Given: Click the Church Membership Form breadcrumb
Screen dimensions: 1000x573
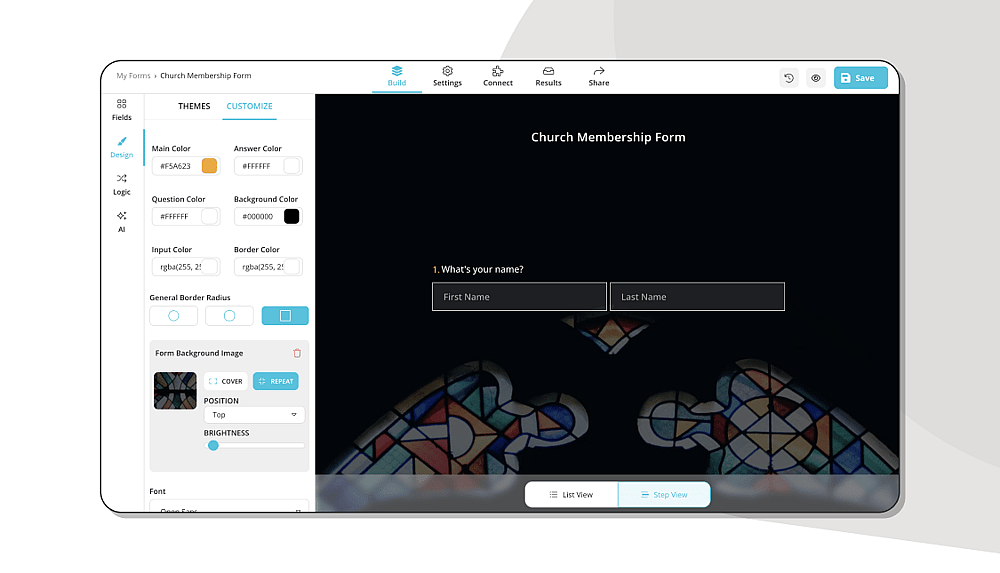Looking at the screenshot, I should pos(205,75).
